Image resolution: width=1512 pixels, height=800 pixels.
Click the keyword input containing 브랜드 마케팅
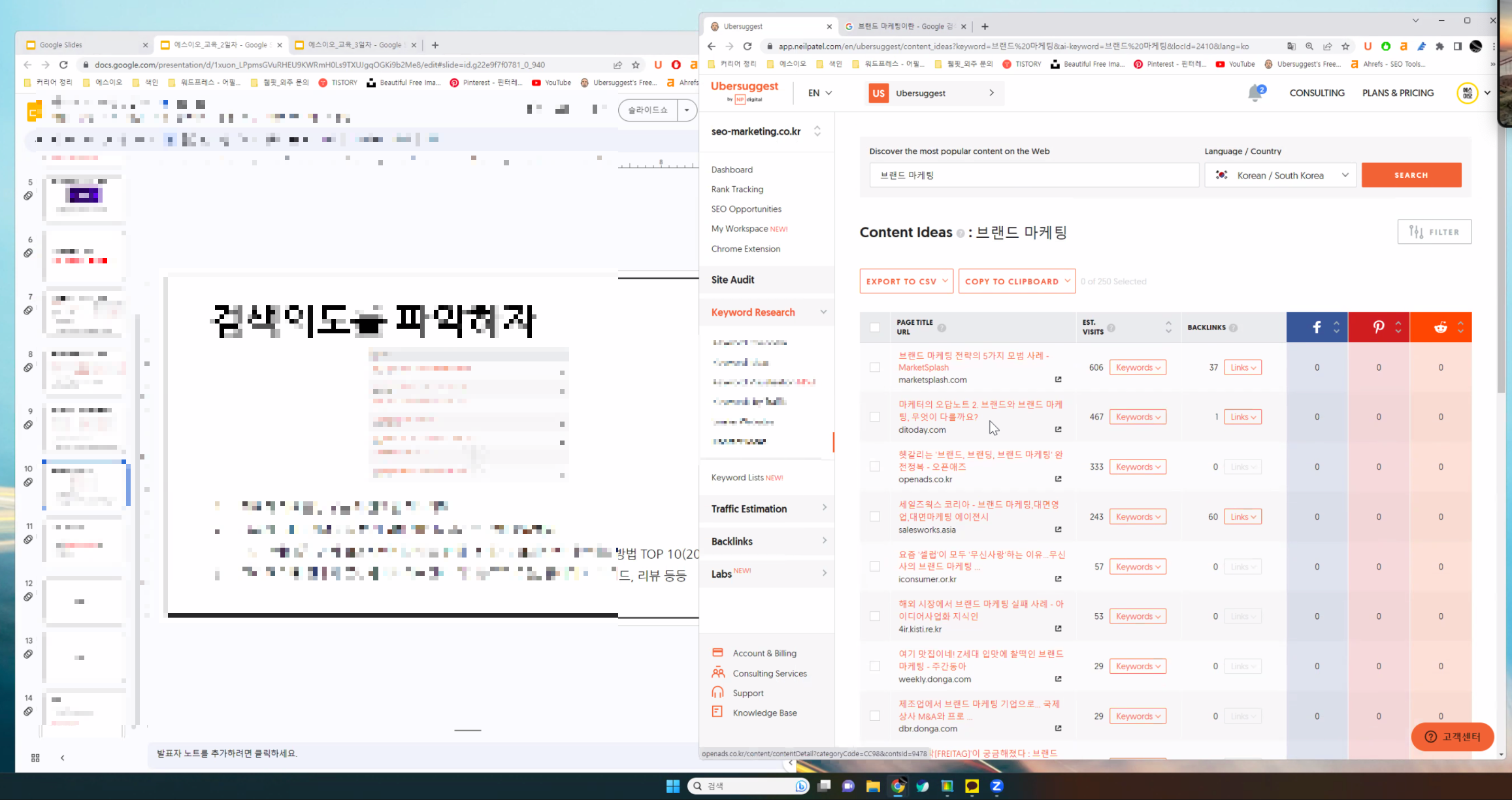[x=1034, y=175]
